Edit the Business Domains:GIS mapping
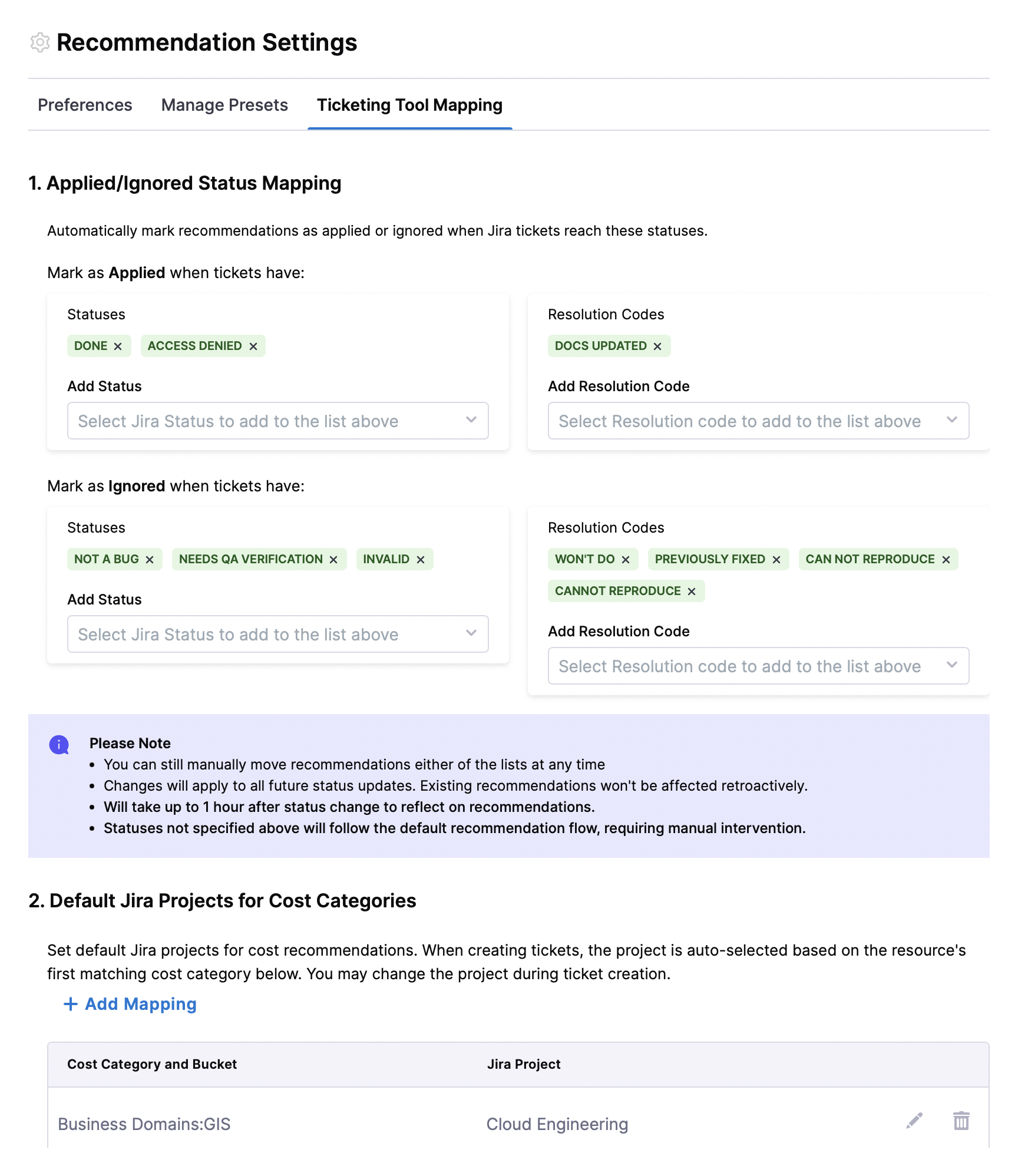The height and width of the screenshot is (1176, 1018). click(x=914, y=1121)
